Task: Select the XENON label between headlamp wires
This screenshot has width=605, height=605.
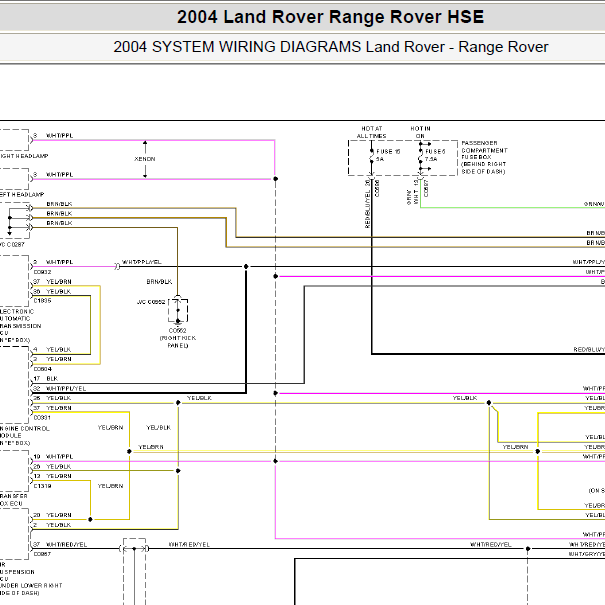Action: click(x=145, y=159)
